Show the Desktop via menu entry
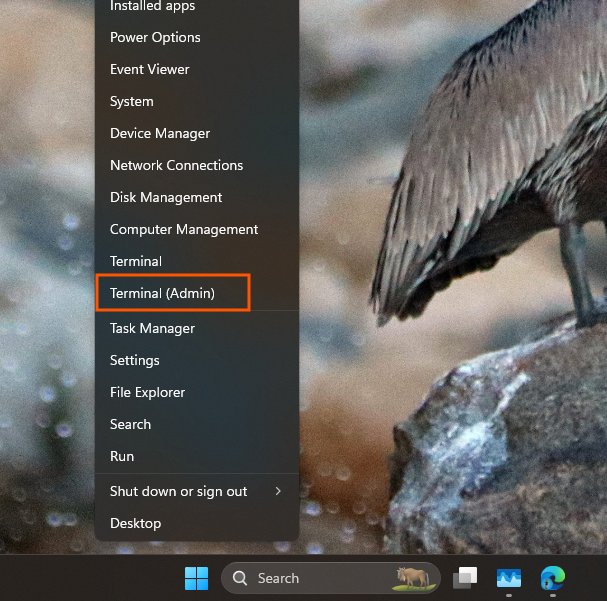Viewport: 607px width, 601px height. click(x=197, y=524)
